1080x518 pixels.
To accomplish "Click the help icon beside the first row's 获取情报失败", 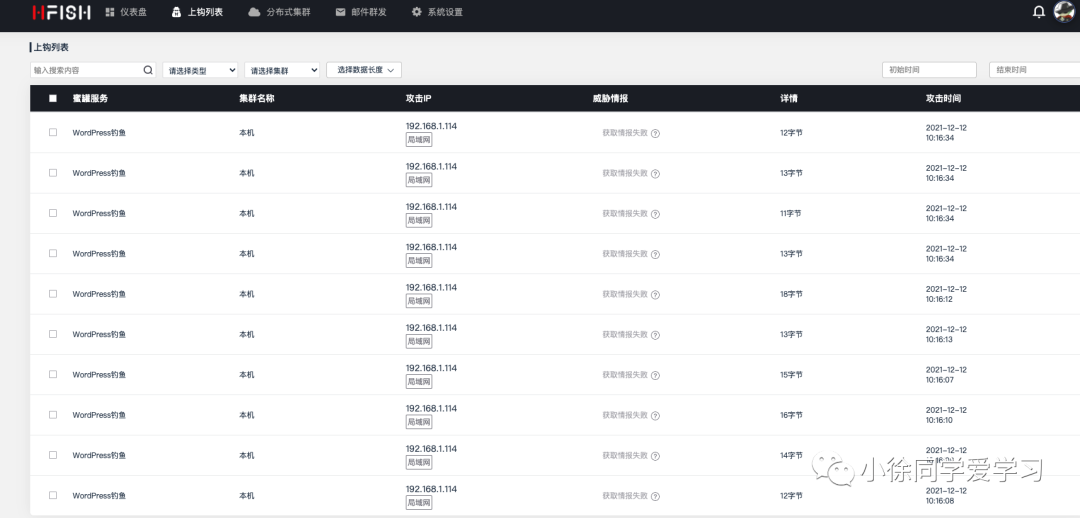I will [x=655, y=133].
